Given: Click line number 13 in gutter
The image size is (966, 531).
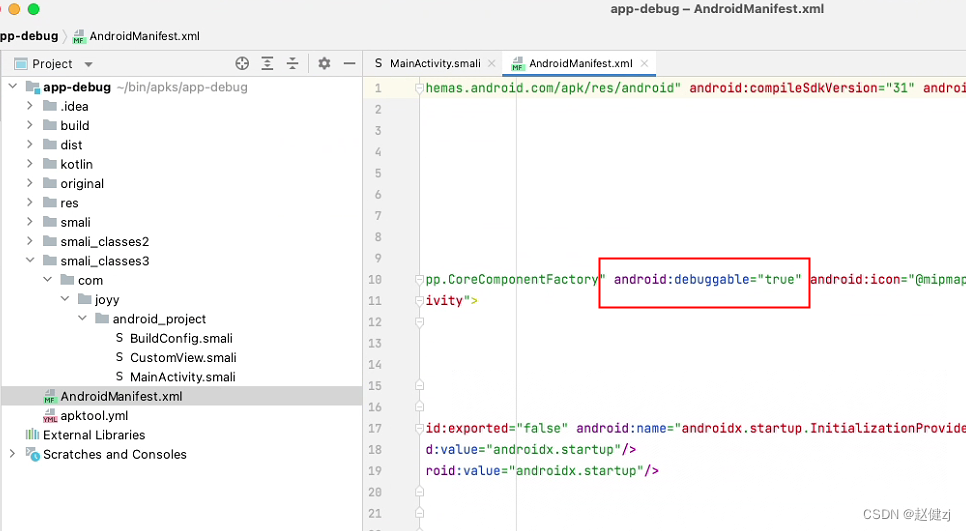Looking at the screenshot, I should point(375,343).
